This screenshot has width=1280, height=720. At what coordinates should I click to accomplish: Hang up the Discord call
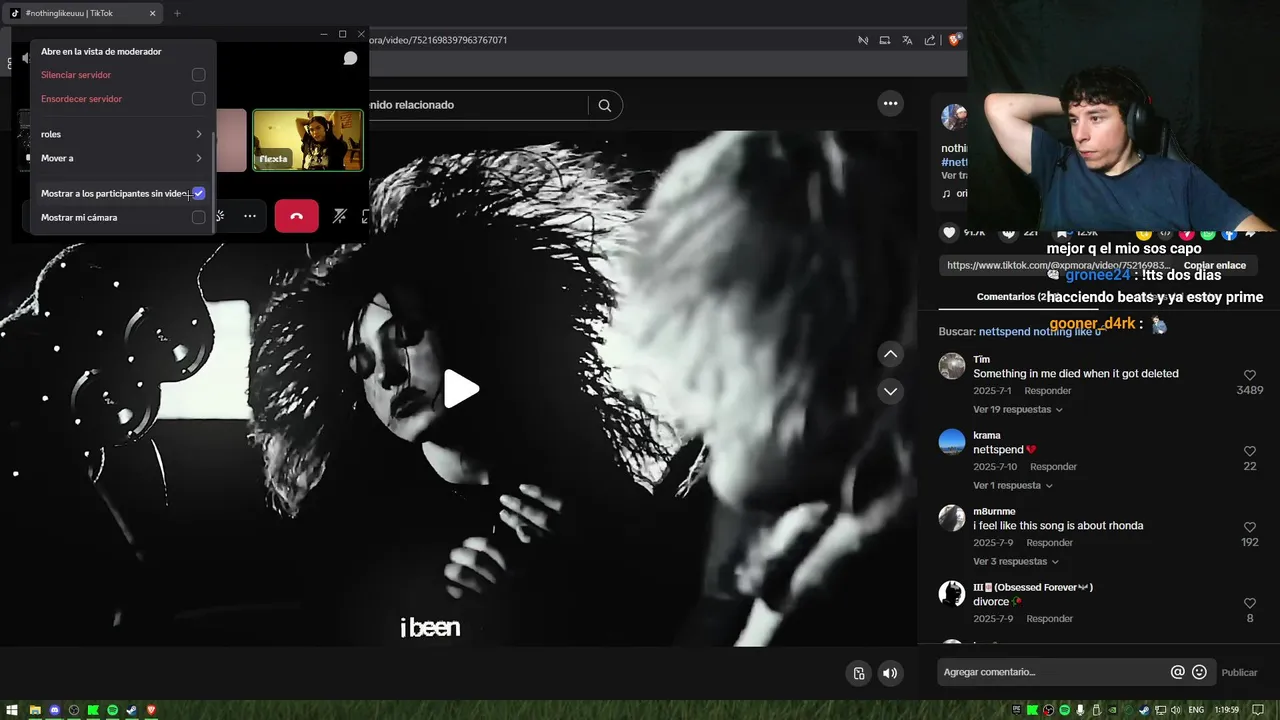[296, 216]
